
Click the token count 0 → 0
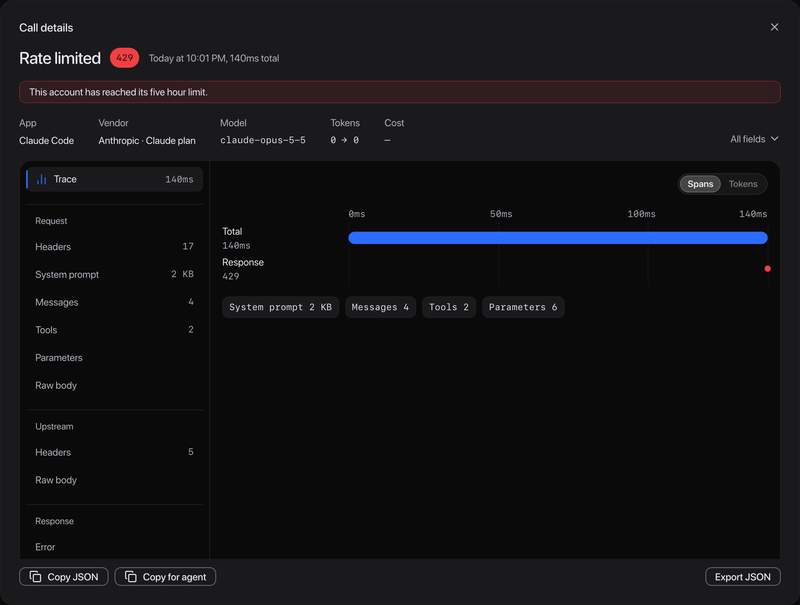tap(344, 140)
